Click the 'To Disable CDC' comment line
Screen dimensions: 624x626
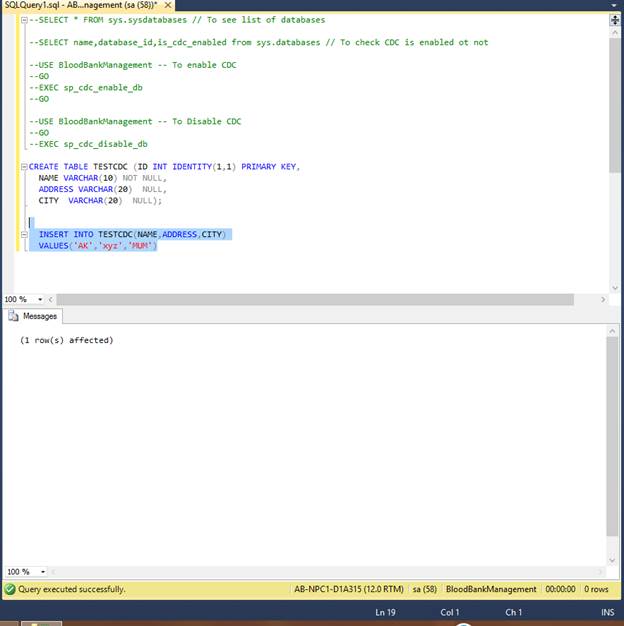(x=135, y=121)
